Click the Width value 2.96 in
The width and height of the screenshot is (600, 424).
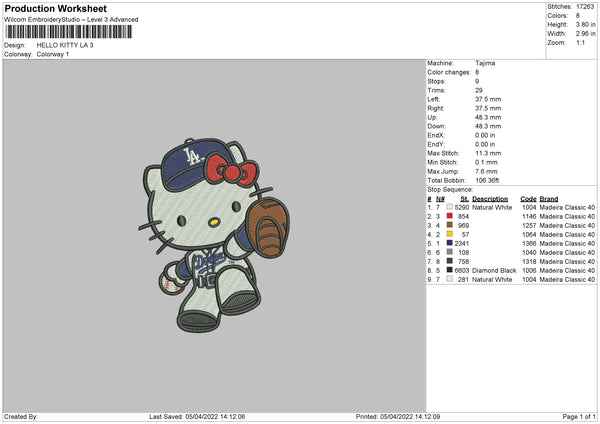(585, 34)
